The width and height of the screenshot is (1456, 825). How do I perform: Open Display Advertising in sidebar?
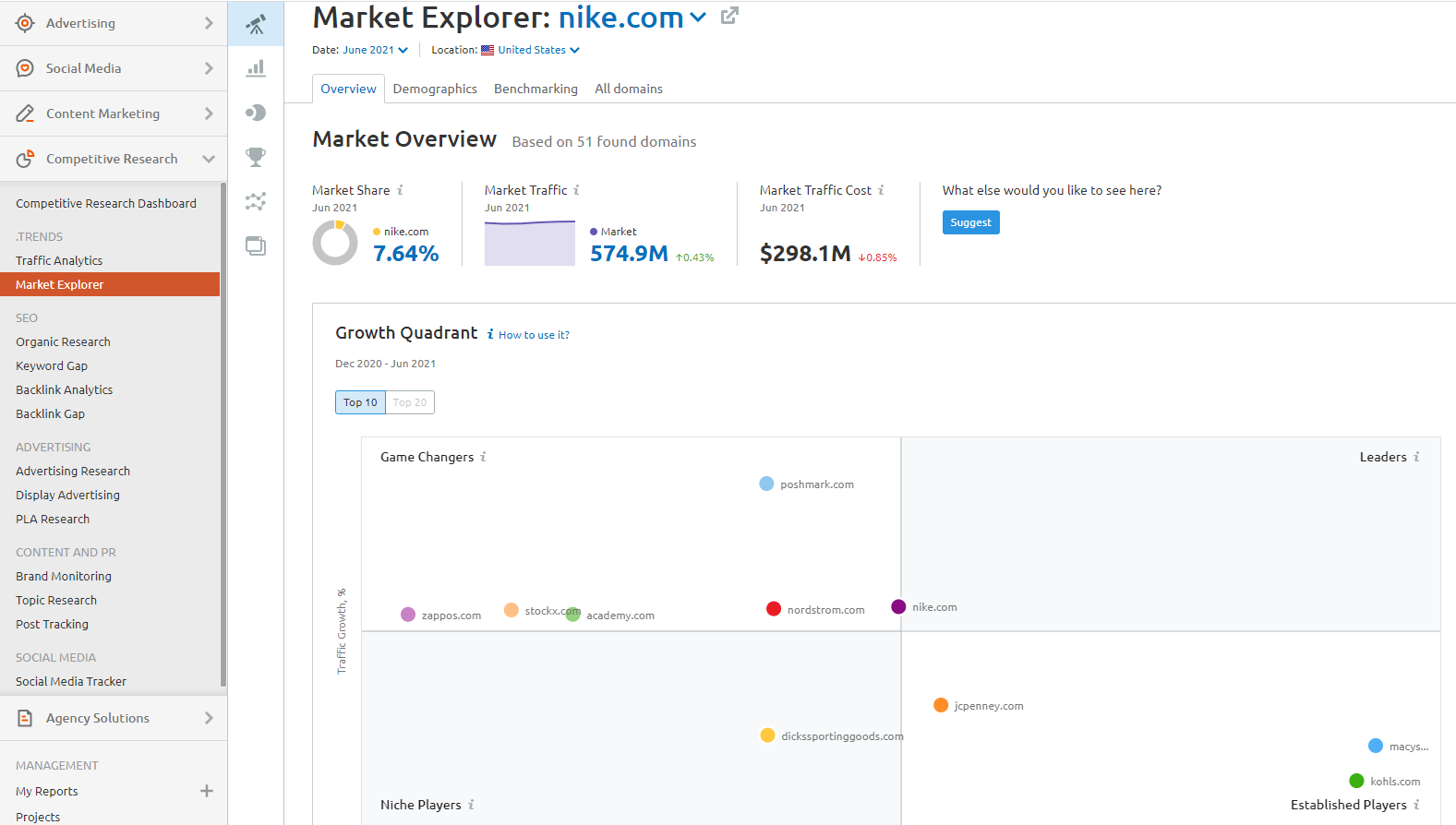point(67,495)
